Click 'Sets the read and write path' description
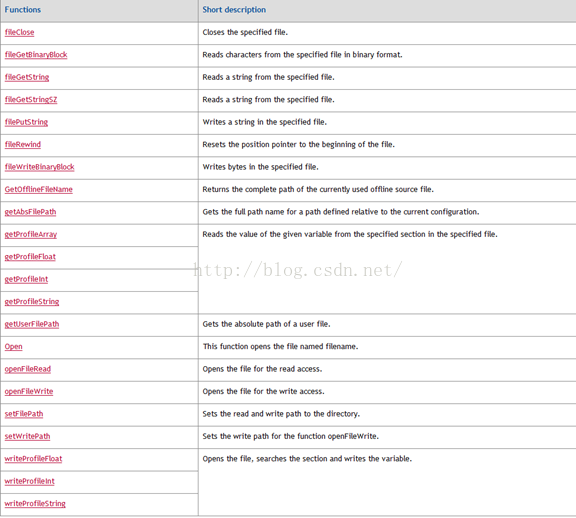Screen dimensions: 576x518 click(x=281, y=414)
